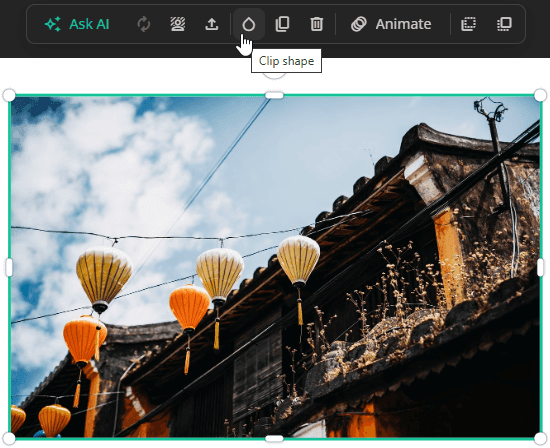Click the bottom-left corner resize handle
550x448 pixels.
9,439
